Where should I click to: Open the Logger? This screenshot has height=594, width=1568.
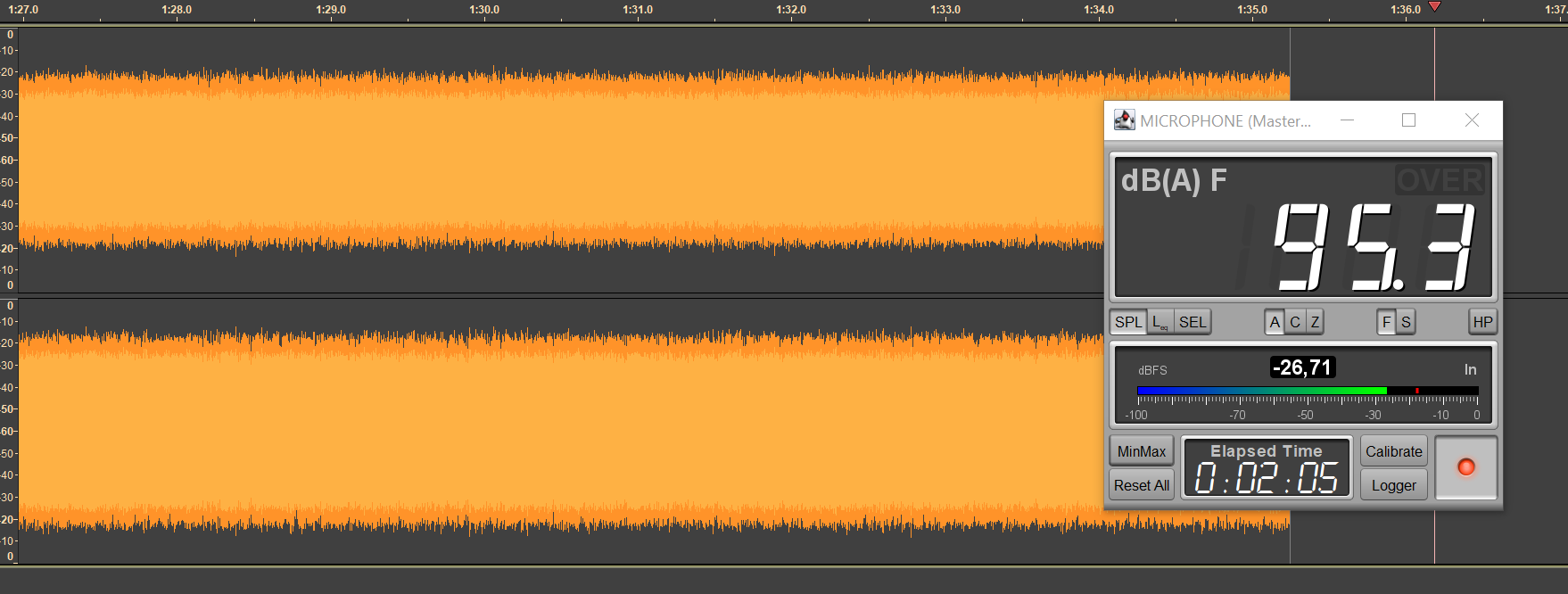point(1394,485)
